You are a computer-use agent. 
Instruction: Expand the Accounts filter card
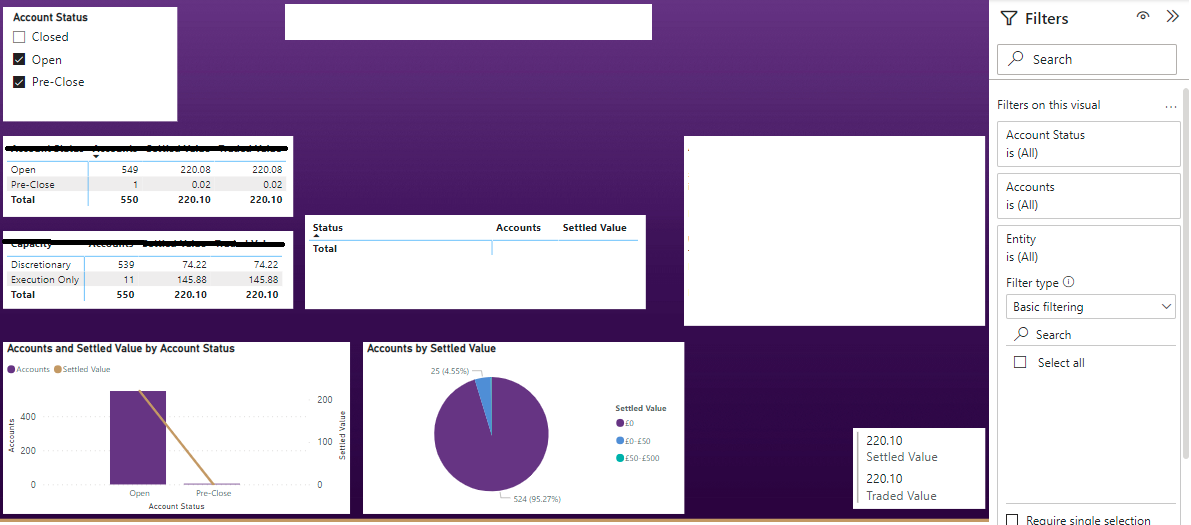click(1088, 195)
